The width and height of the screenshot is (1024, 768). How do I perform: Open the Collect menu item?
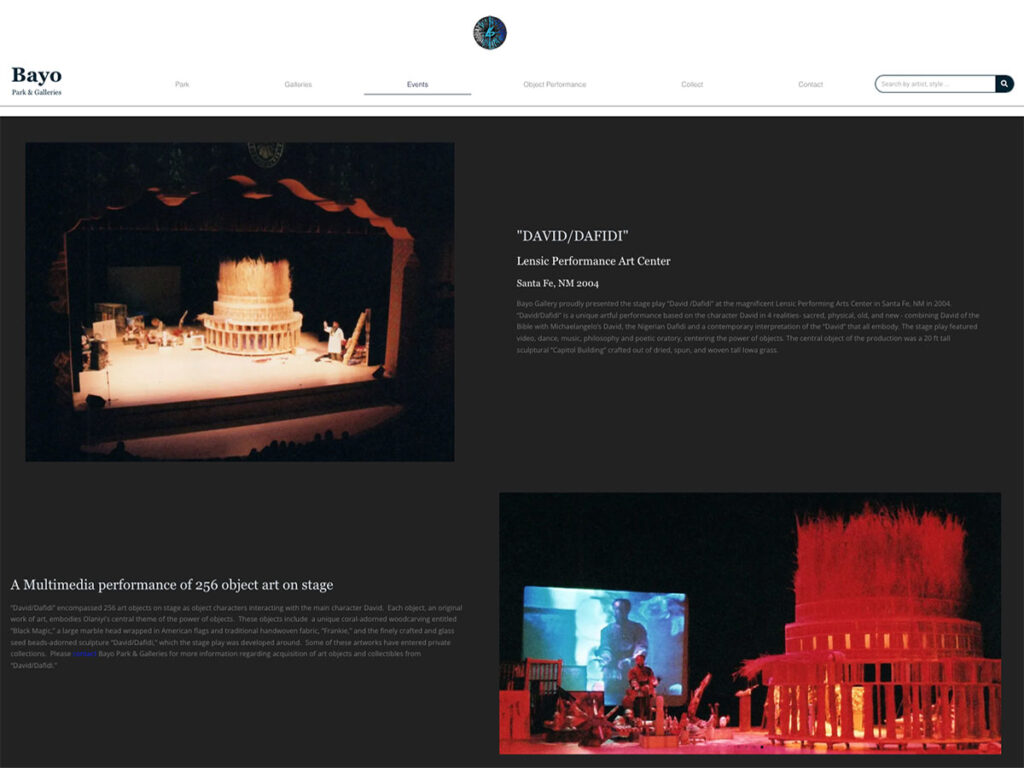click(x=692, y=84)
